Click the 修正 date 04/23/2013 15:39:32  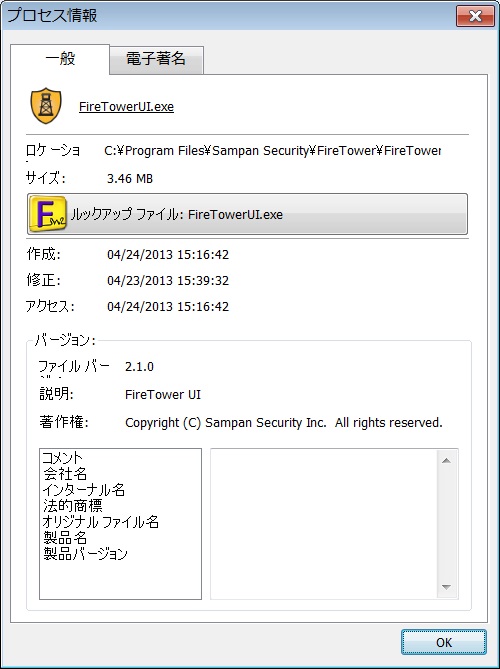(x=168, y=281)
